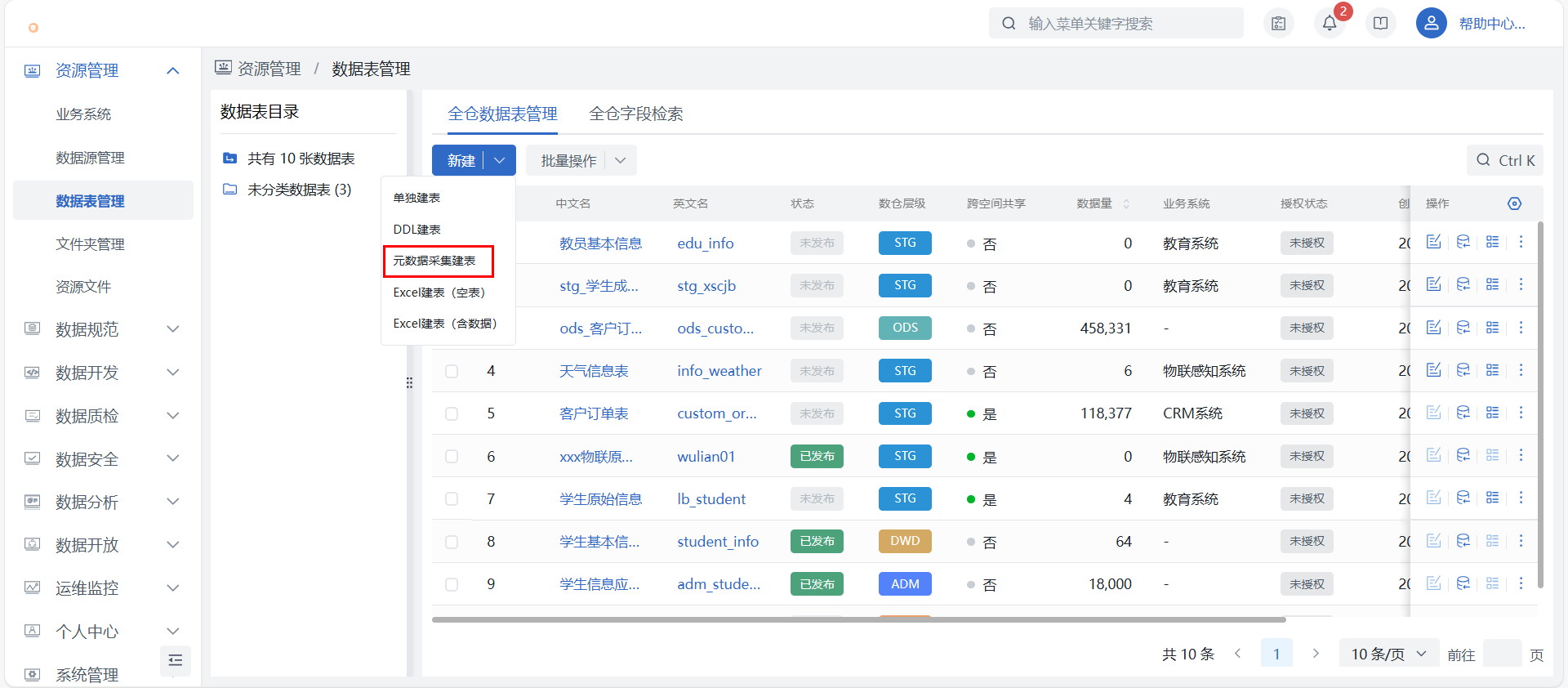The image size is (1568, 688).
Task: Go to next page arrow in pagination
Action: pos(1316,654)
